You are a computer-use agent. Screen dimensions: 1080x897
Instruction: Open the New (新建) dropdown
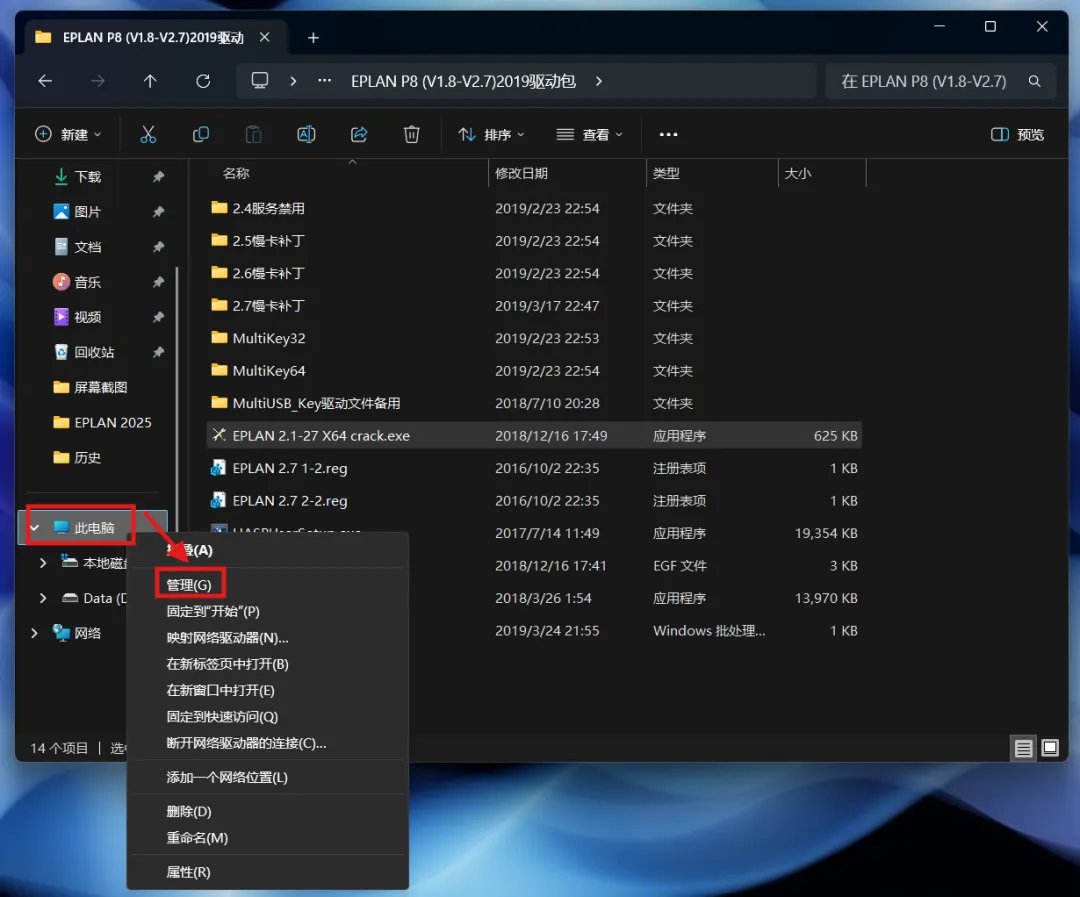68,134
